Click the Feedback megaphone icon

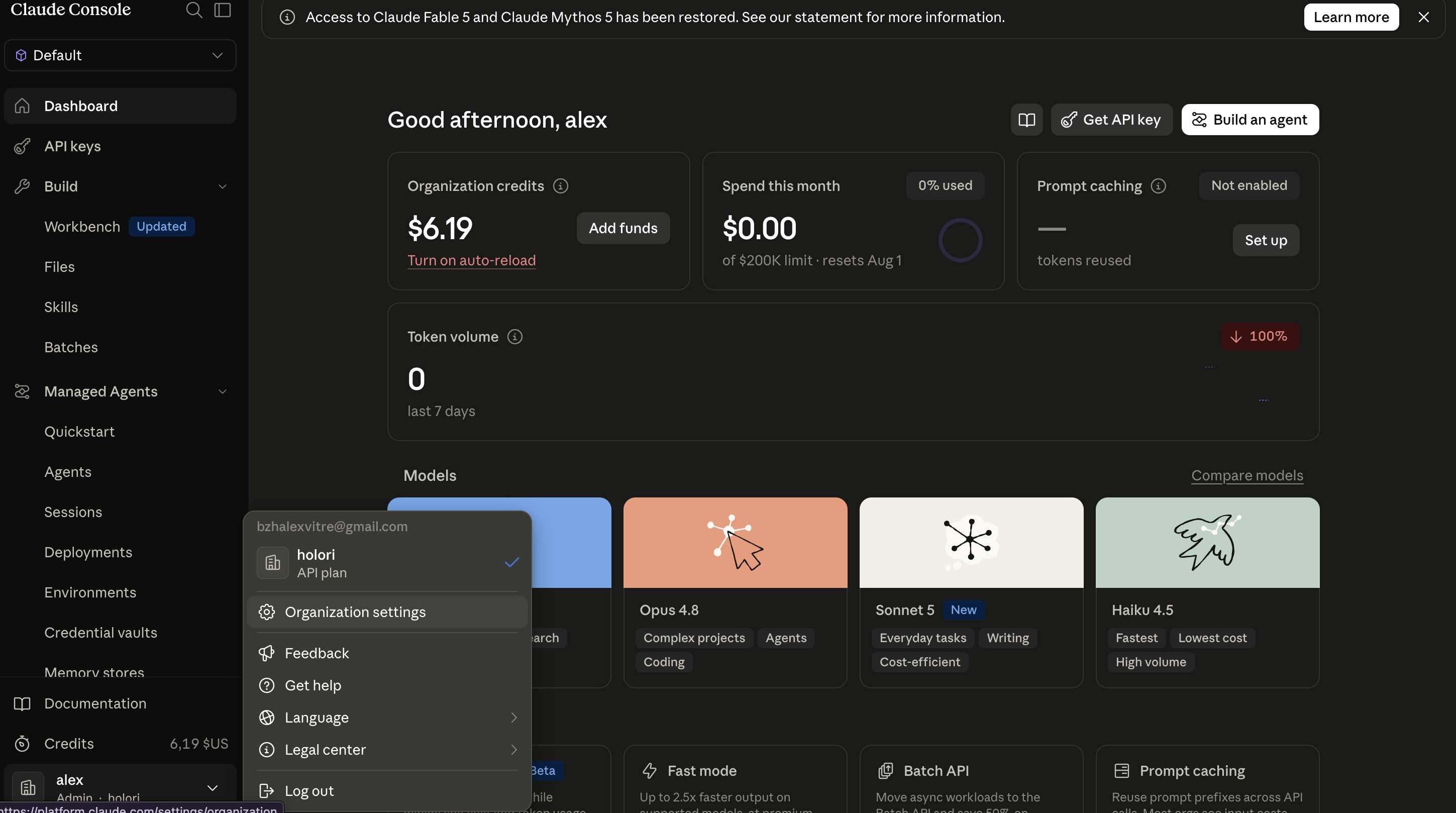pos(266,654)
